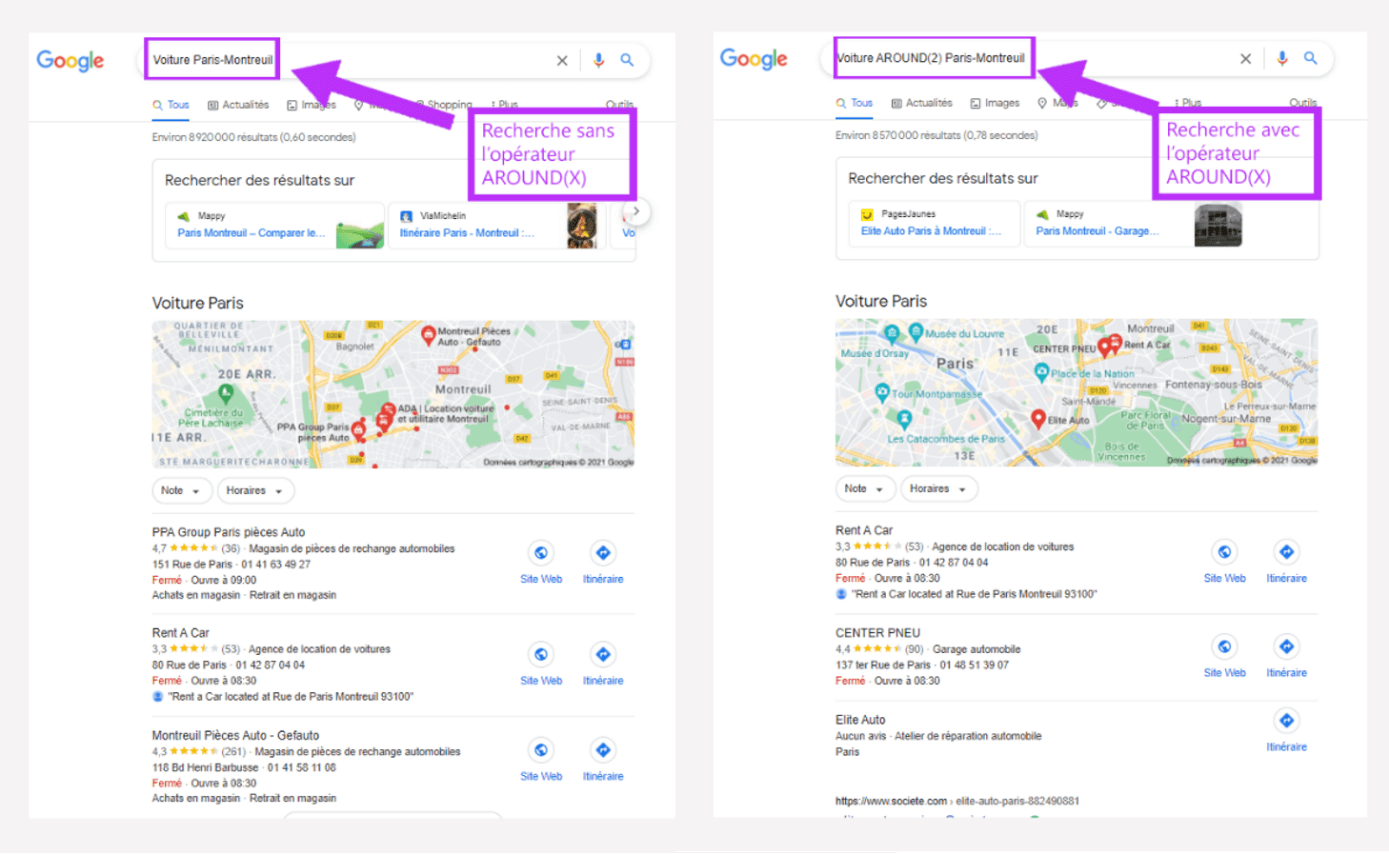Click the magnifier search icon in left search bar

click(627, 60)
